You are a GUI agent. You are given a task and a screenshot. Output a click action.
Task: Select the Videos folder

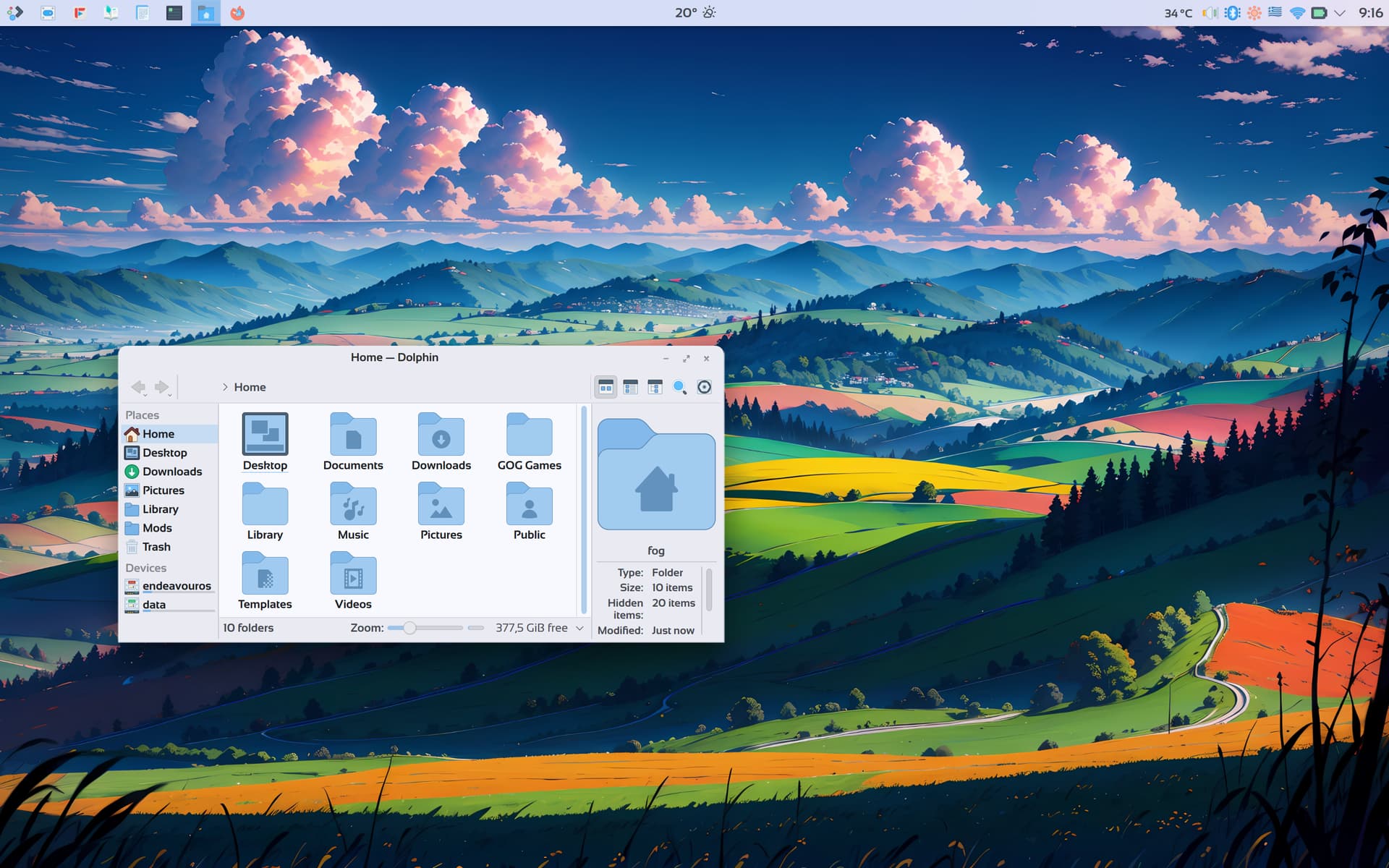353,581
